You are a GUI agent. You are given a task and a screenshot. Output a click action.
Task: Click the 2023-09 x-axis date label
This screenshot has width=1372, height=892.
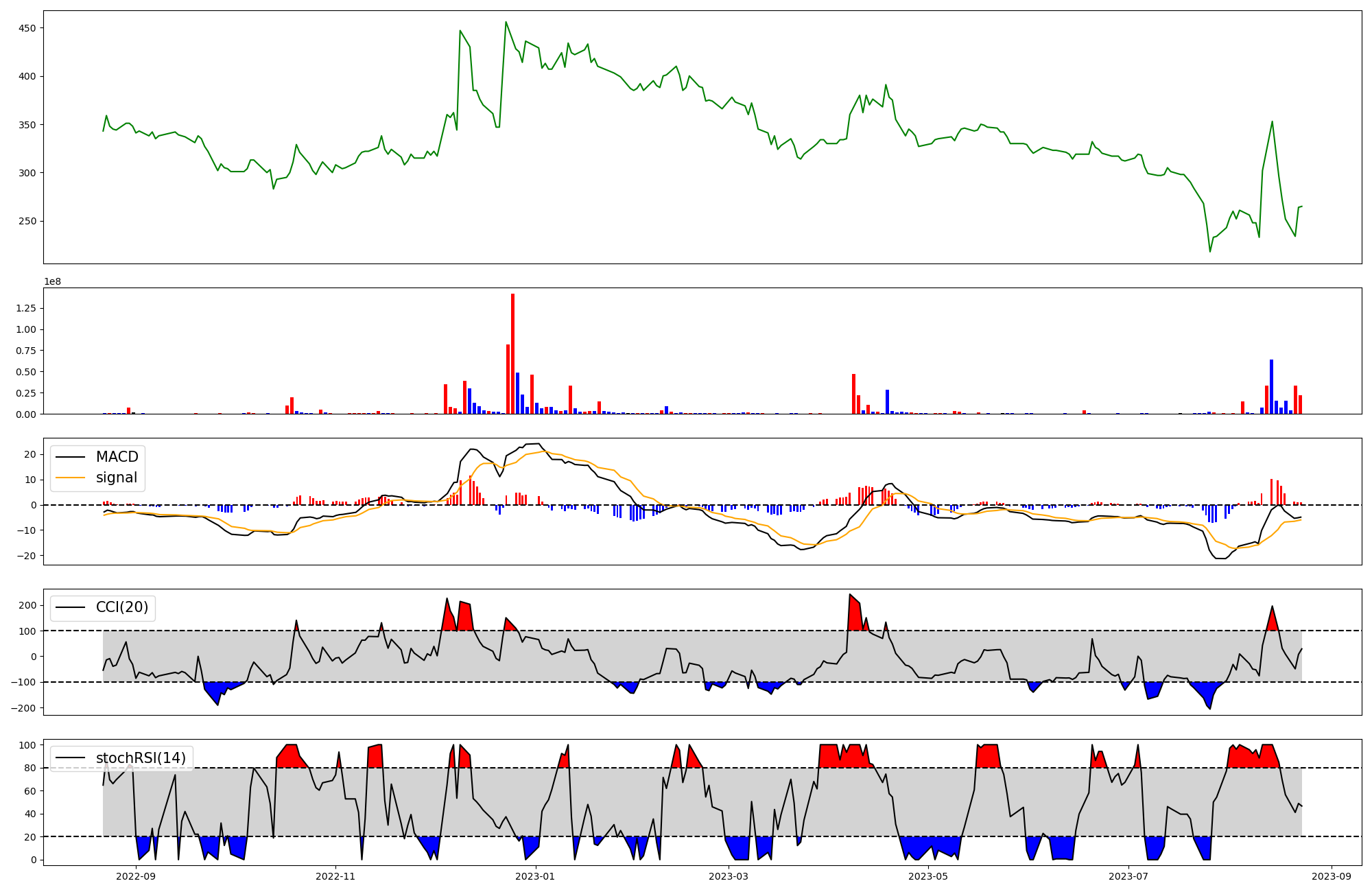pos(1332,876)
